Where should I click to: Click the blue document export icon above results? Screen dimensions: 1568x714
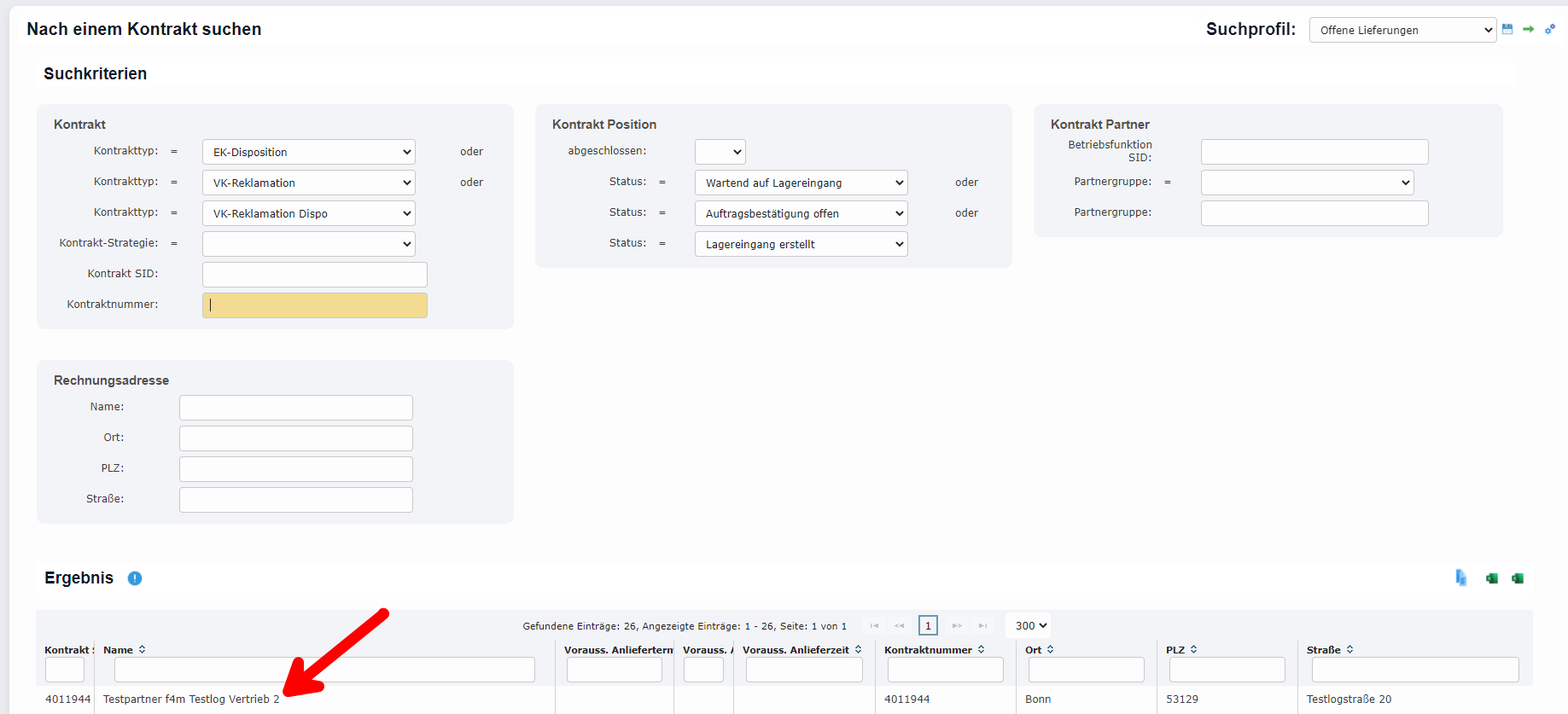pyautogui.click(x=1461, y=578)
